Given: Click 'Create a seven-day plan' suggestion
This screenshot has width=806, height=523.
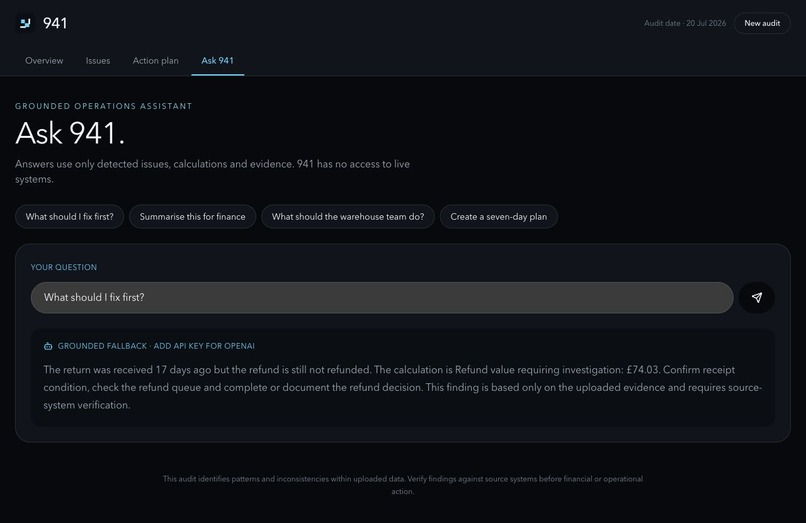Looking at the screenshot, I should click(499, 217).
